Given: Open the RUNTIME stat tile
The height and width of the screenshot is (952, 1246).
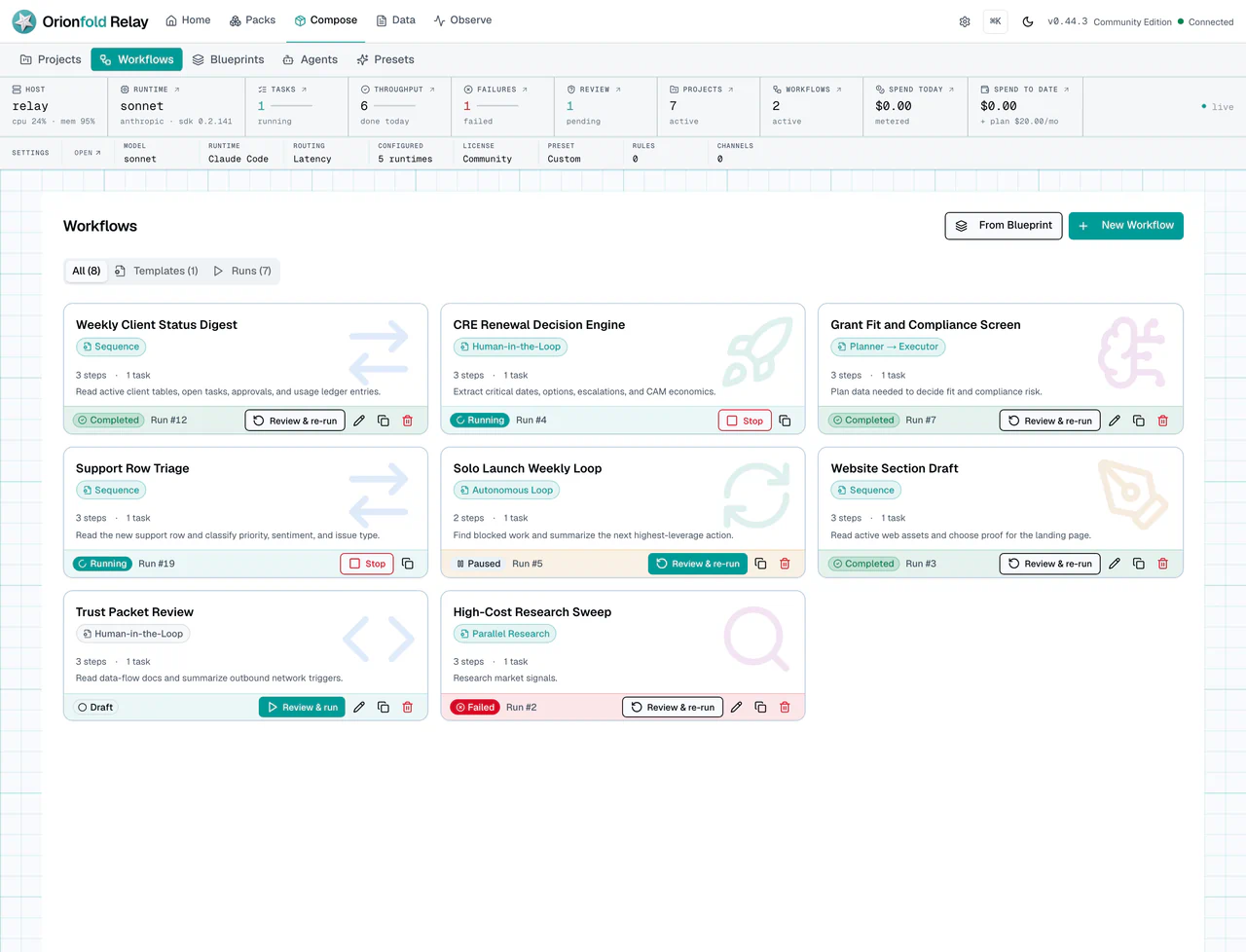Looking at the screenshot, I should click(x=176, y=106).
